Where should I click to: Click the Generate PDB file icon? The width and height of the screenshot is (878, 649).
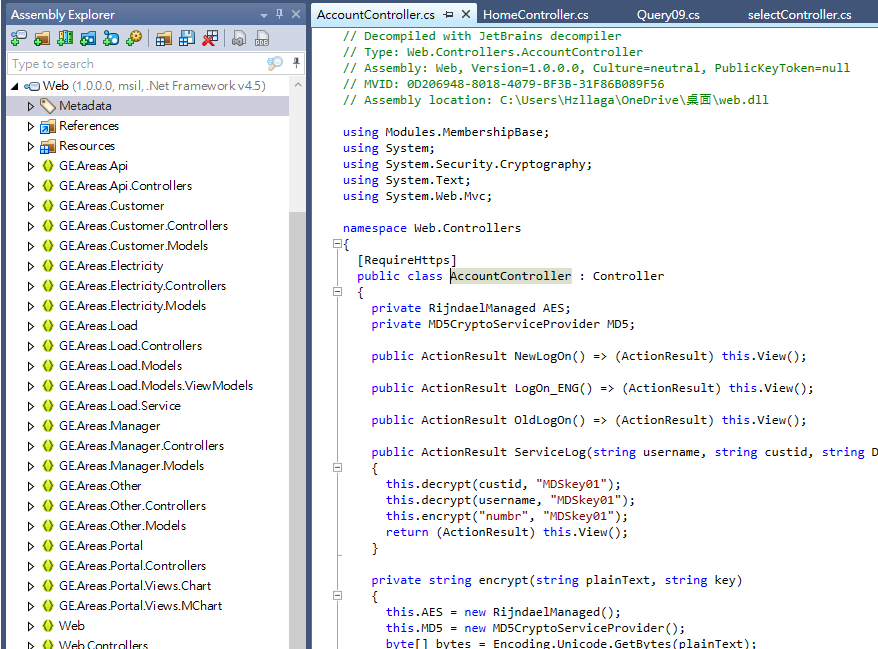pos(262,38)
